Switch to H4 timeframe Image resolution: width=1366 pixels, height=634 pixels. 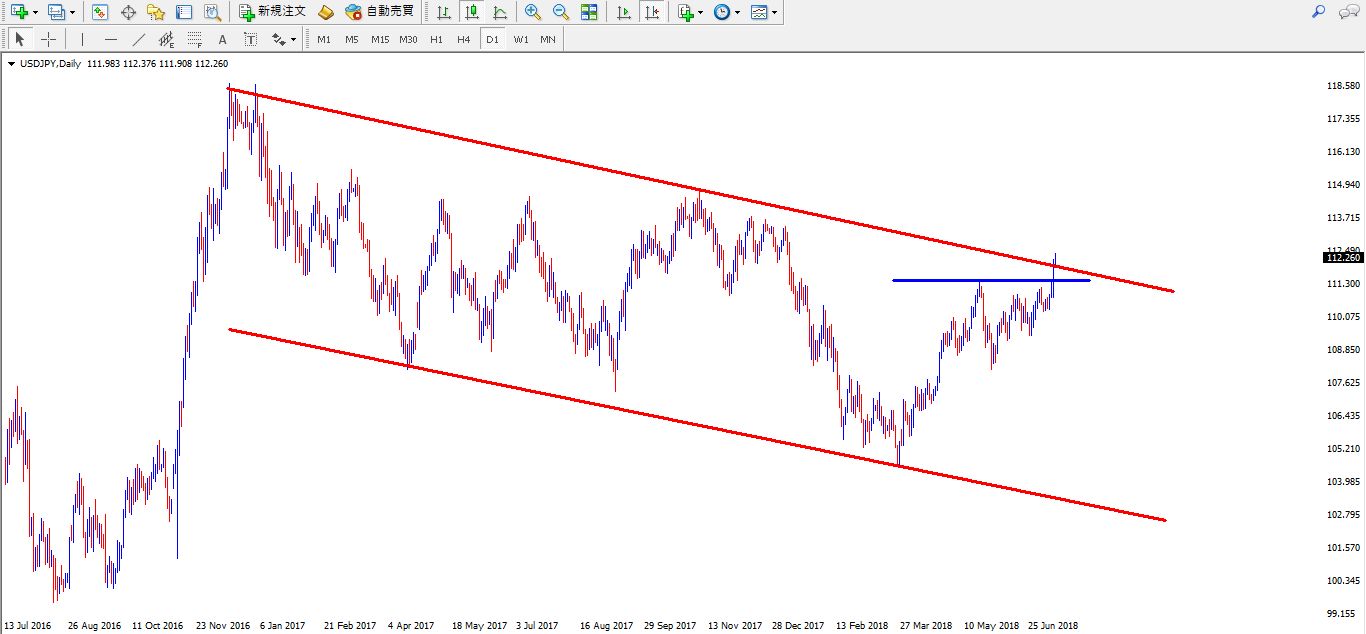[464, 39]
